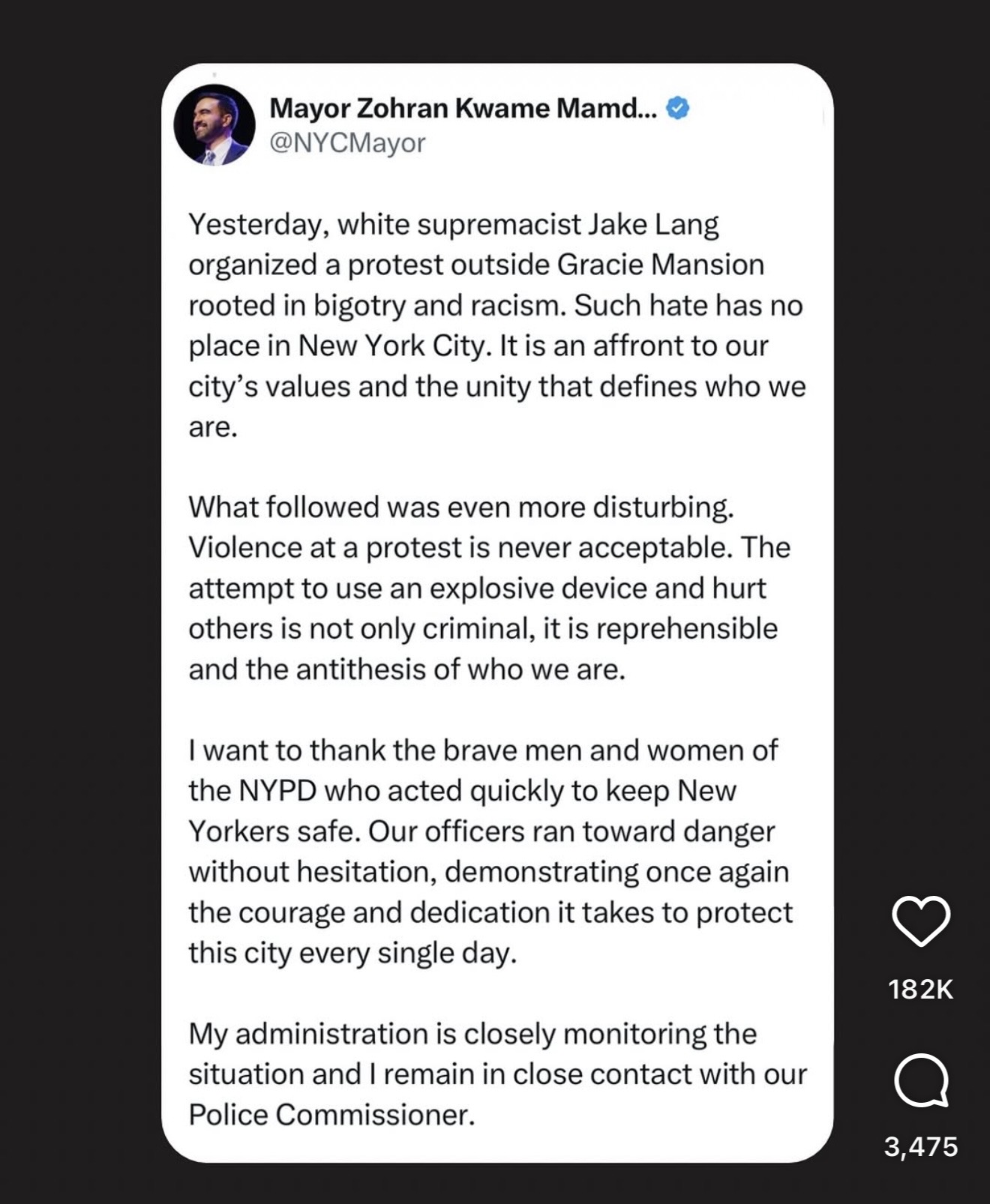Click the blue verified checkmark badge
Screen dimensions: 990x1204
678,108
